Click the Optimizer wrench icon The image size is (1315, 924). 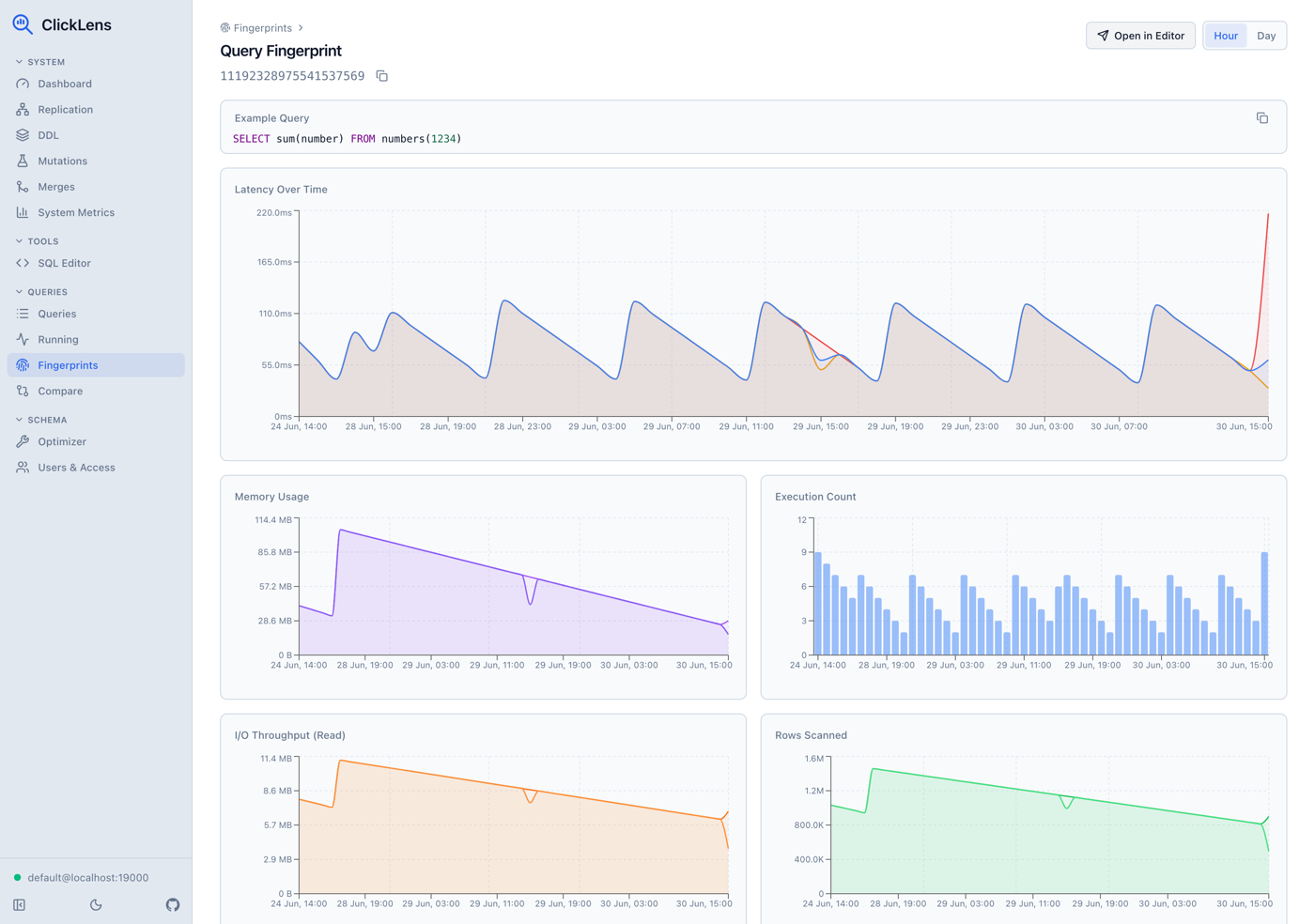pos(23,441)
